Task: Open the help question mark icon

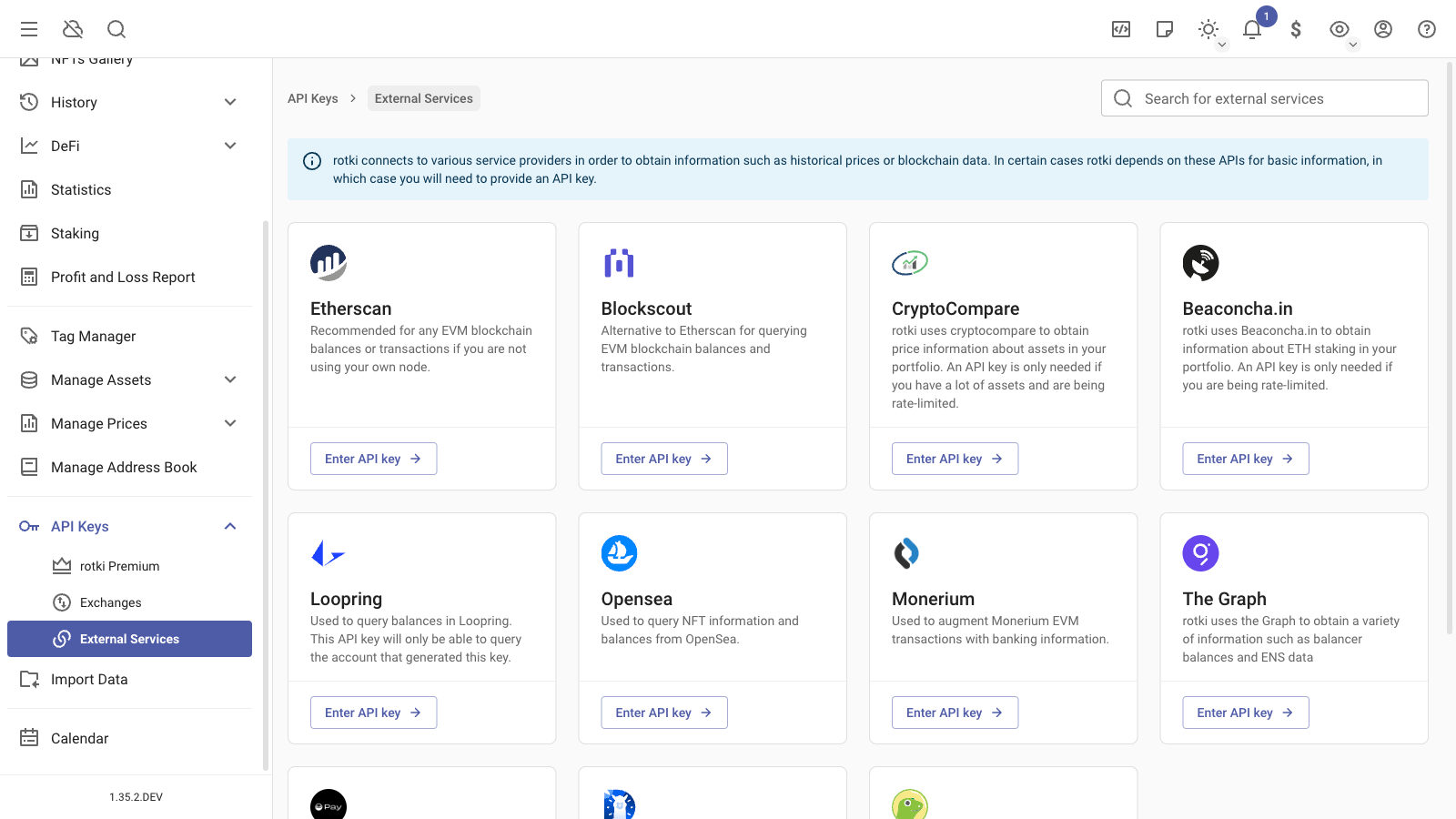Action: click(1427, 29)
